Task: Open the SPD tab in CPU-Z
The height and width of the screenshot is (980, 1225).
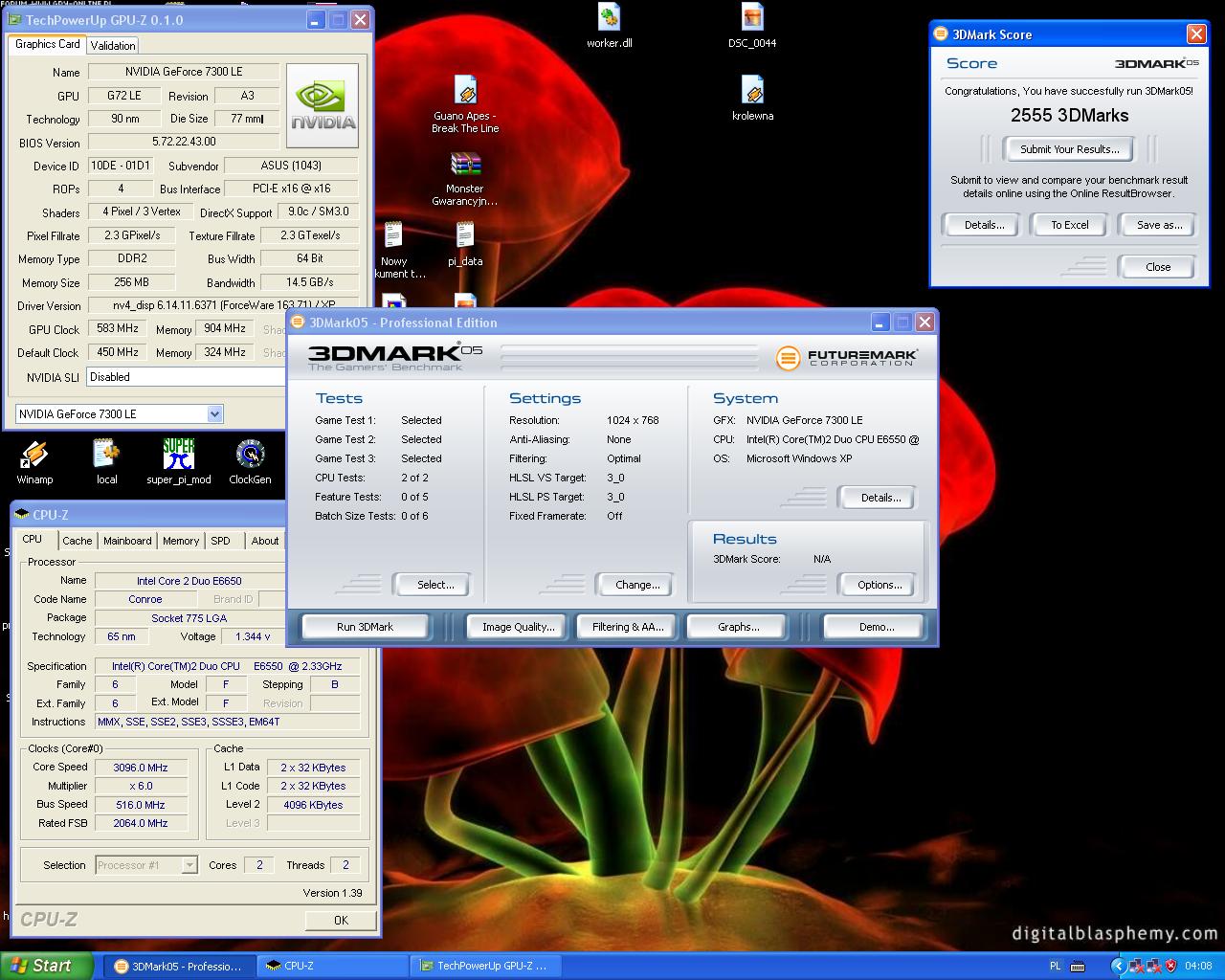Action: pos(221,541)
